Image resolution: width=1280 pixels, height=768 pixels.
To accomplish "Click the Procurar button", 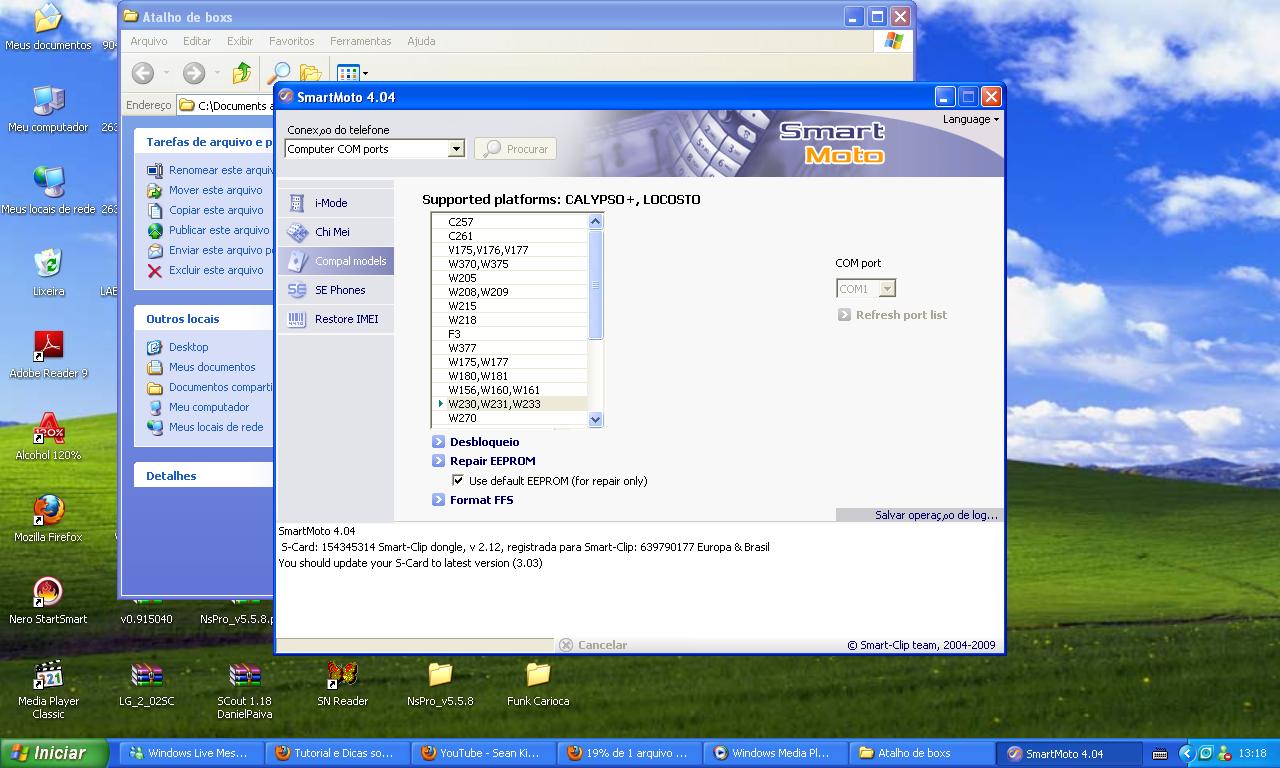I will pyautogui.click(x=515, y=149).
